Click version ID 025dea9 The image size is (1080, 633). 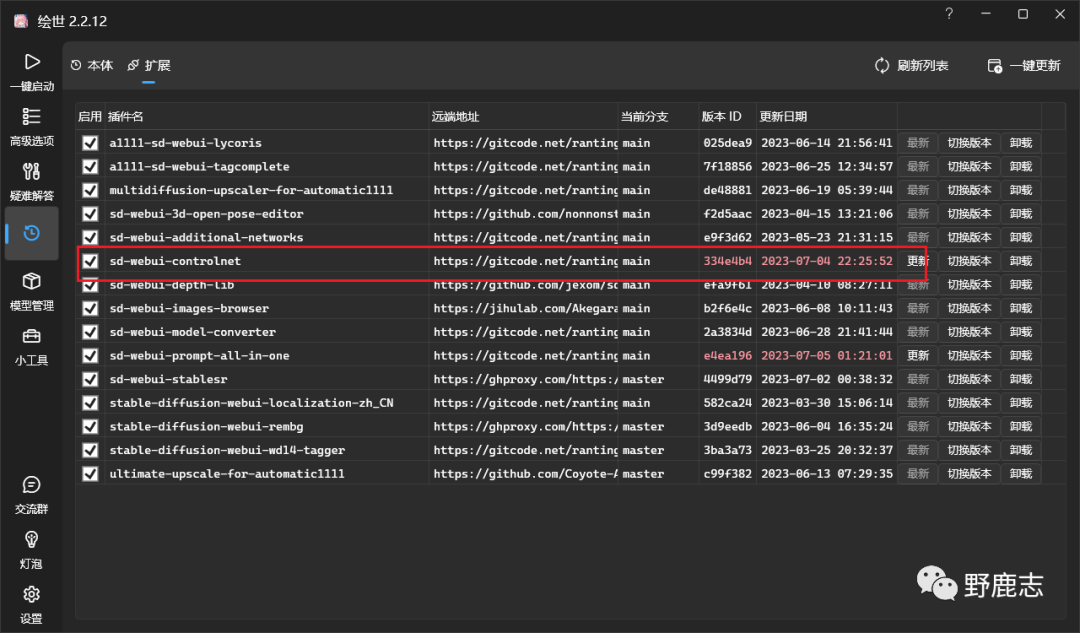(x=727, y=143)
